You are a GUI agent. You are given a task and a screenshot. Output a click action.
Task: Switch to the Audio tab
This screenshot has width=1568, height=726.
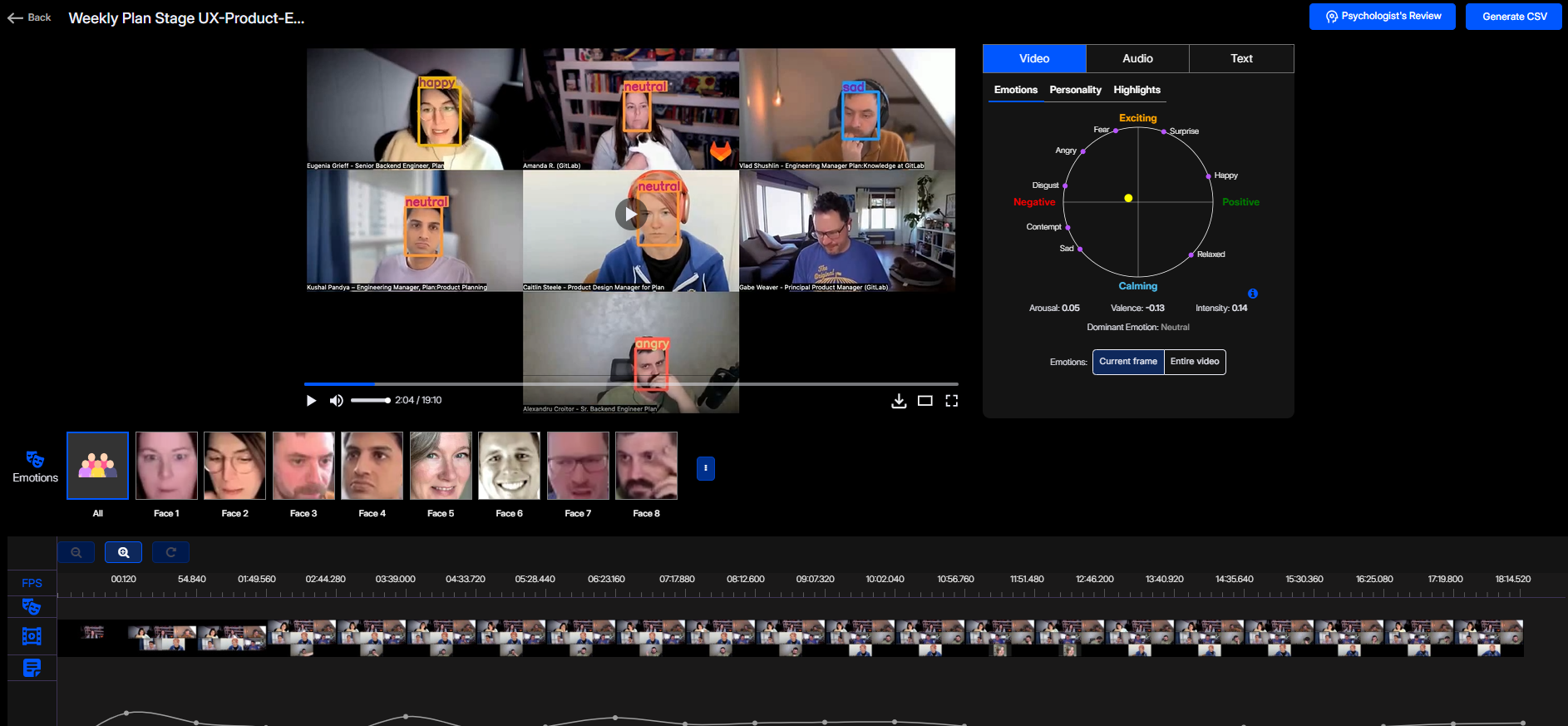pos(1137,58)
